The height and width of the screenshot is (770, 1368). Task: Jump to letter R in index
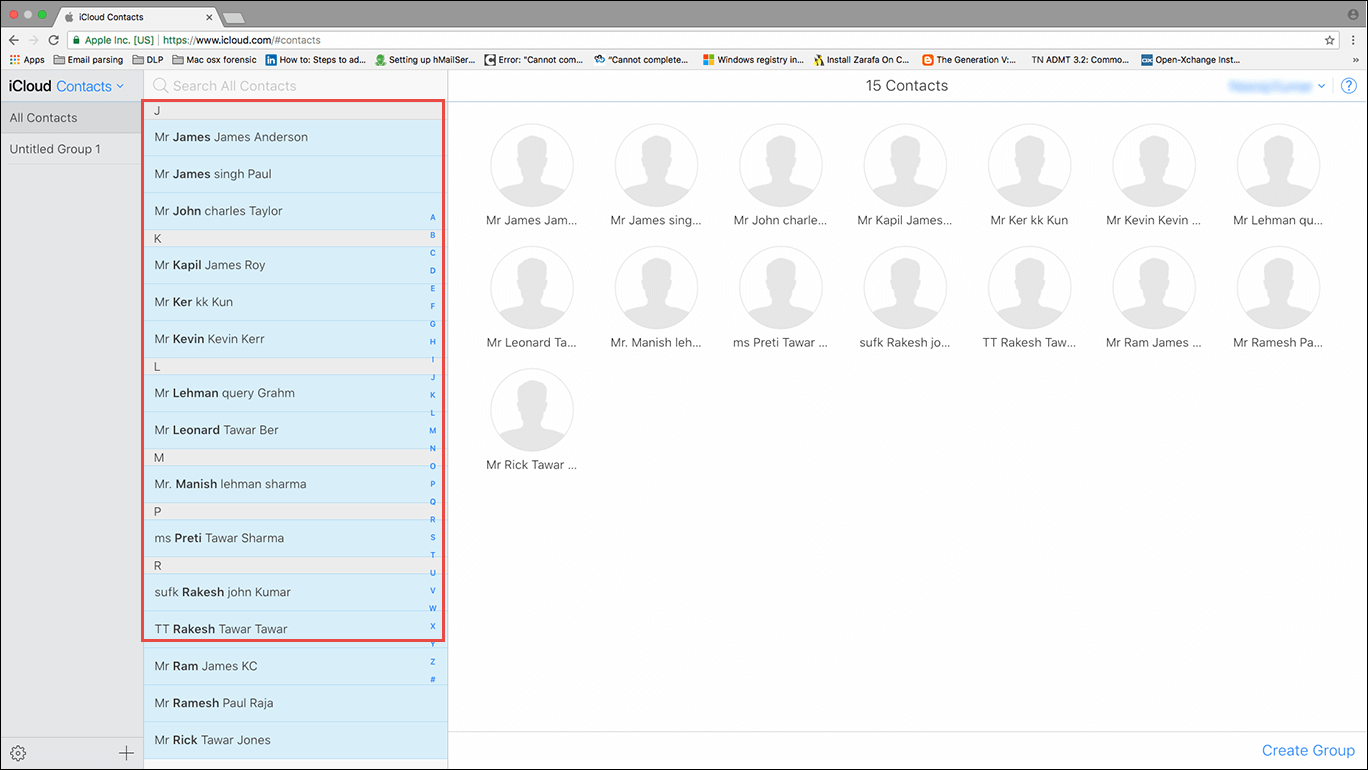pos(433,519)
